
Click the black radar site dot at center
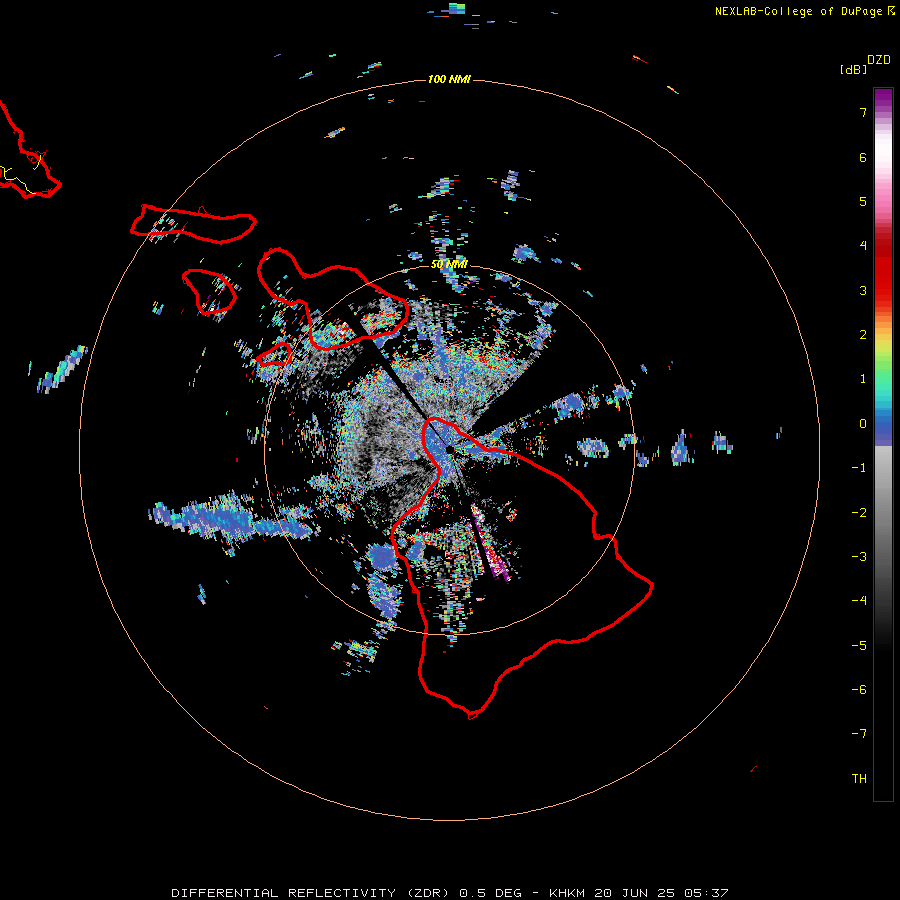pyautogui.click(x=450, y=449)
